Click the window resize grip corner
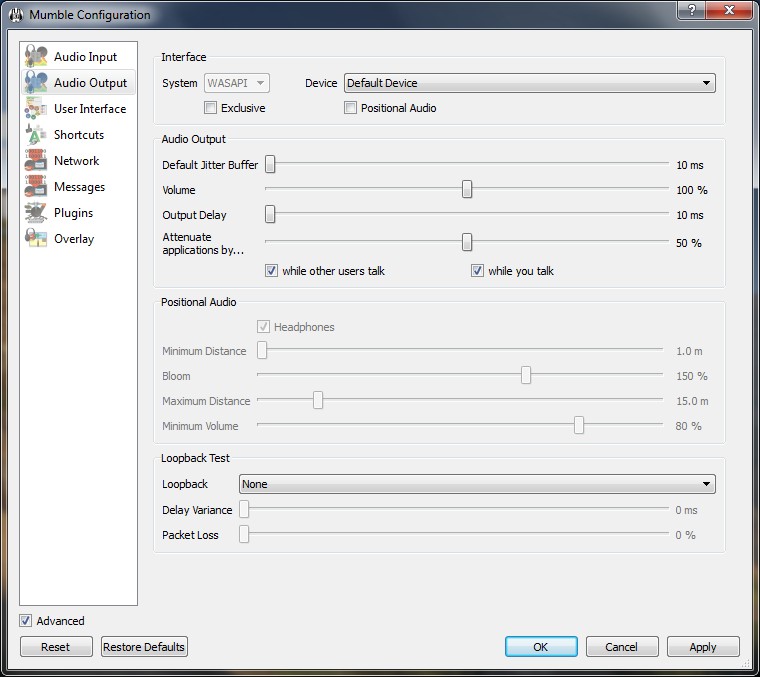This screenshot has height=677, width=760. point(745,663)
